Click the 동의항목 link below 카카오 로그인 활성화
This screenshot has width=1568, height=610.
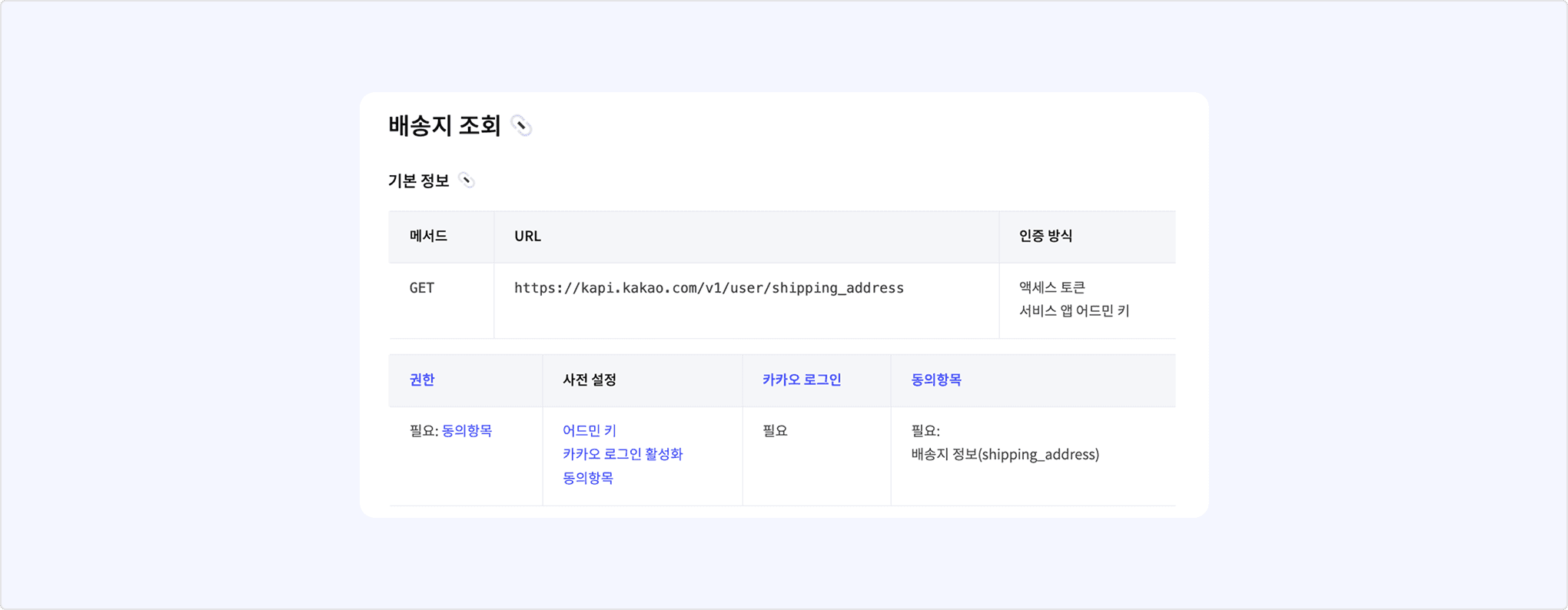coord(587,478)
